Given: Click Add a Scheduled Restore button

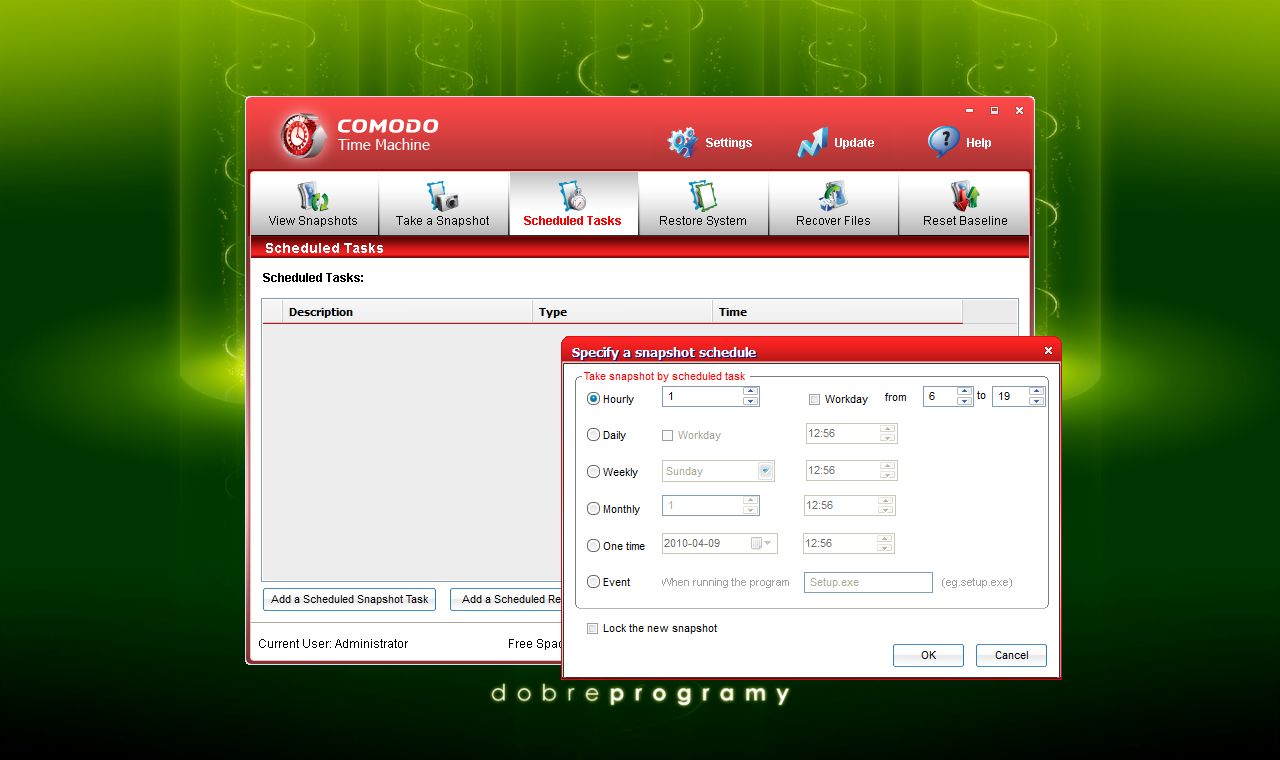Looking at the screenshot, I should [506, 599].
